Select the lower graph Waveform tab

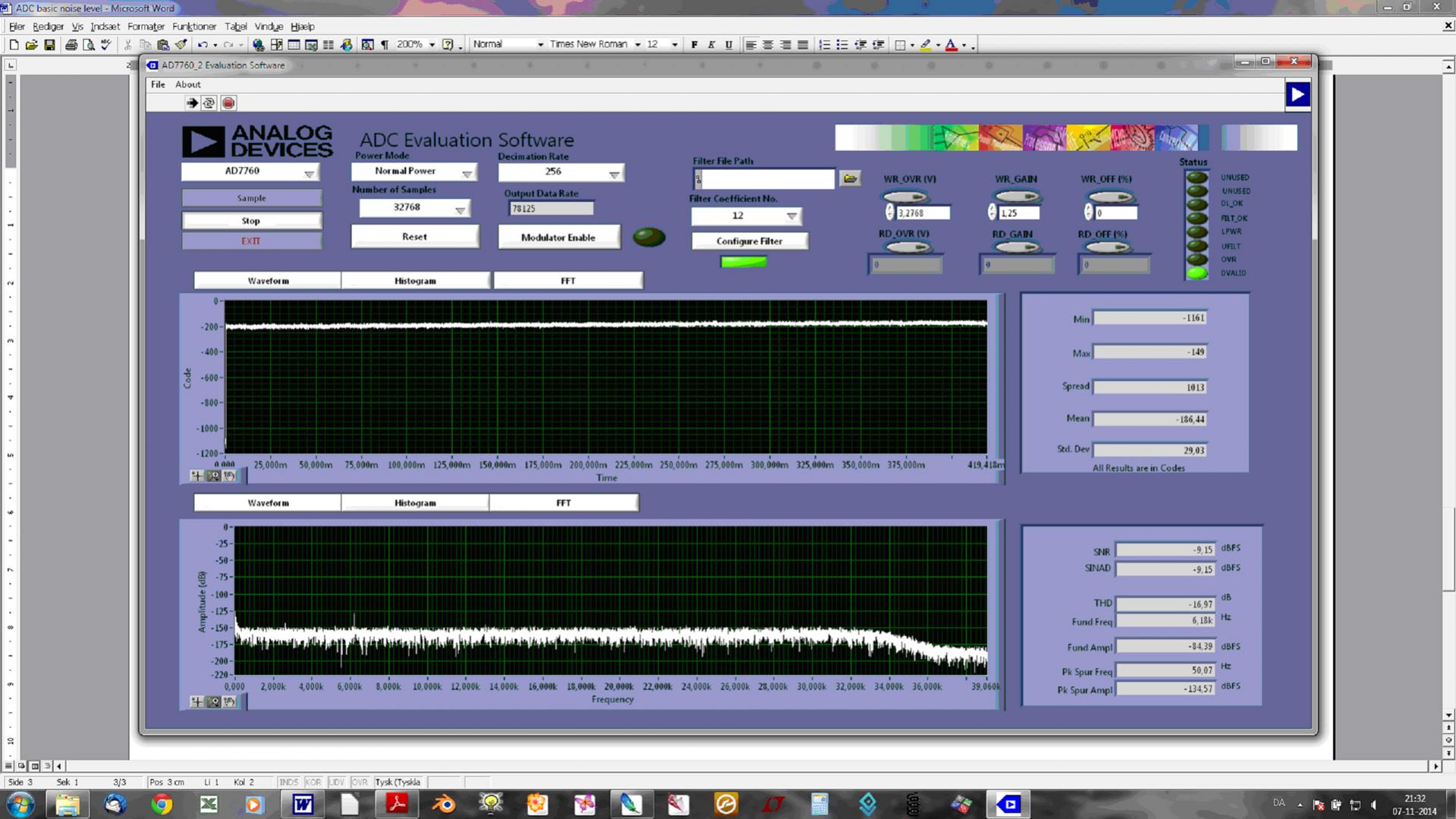point(268,503)
